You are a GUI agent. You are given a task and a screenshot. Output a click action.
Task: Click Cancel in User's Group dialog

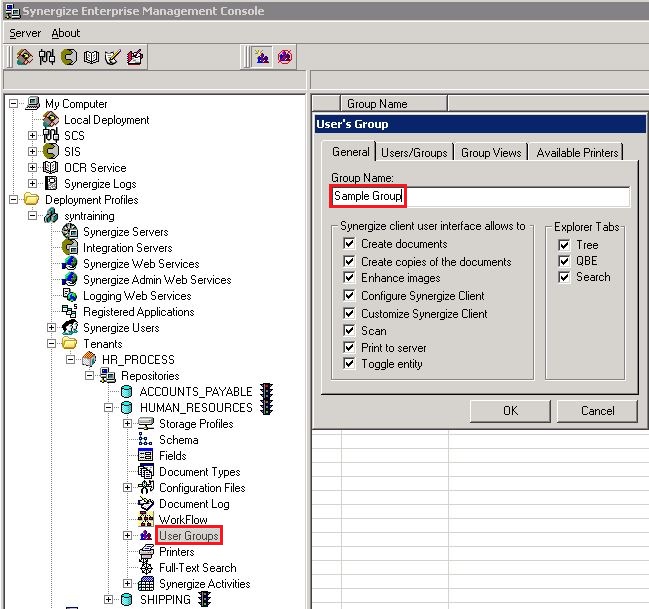597,411
